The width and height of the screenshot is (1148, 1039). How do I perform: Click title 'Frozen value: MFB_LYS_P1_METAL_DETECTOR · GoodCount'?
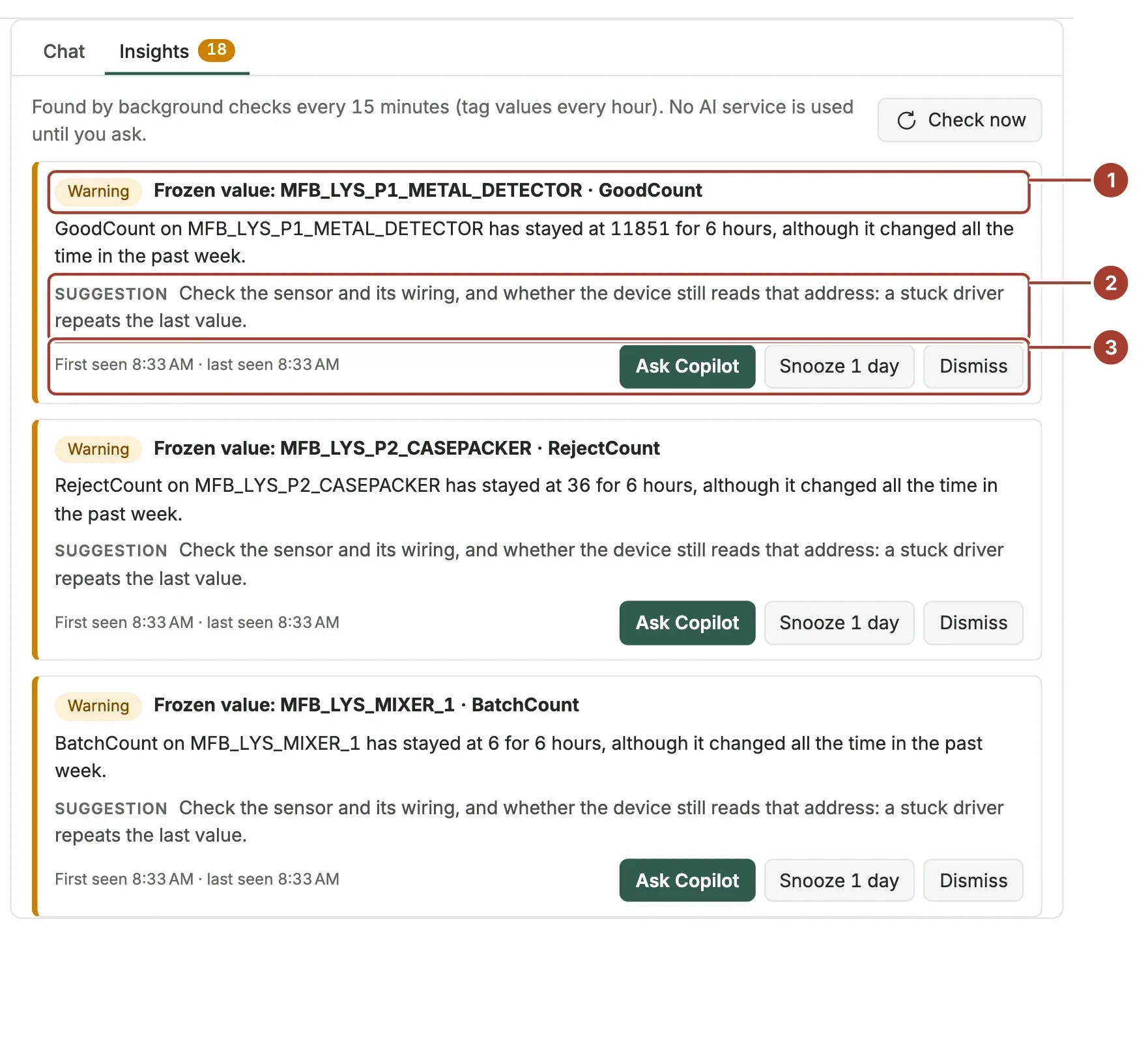click(427, 190)
